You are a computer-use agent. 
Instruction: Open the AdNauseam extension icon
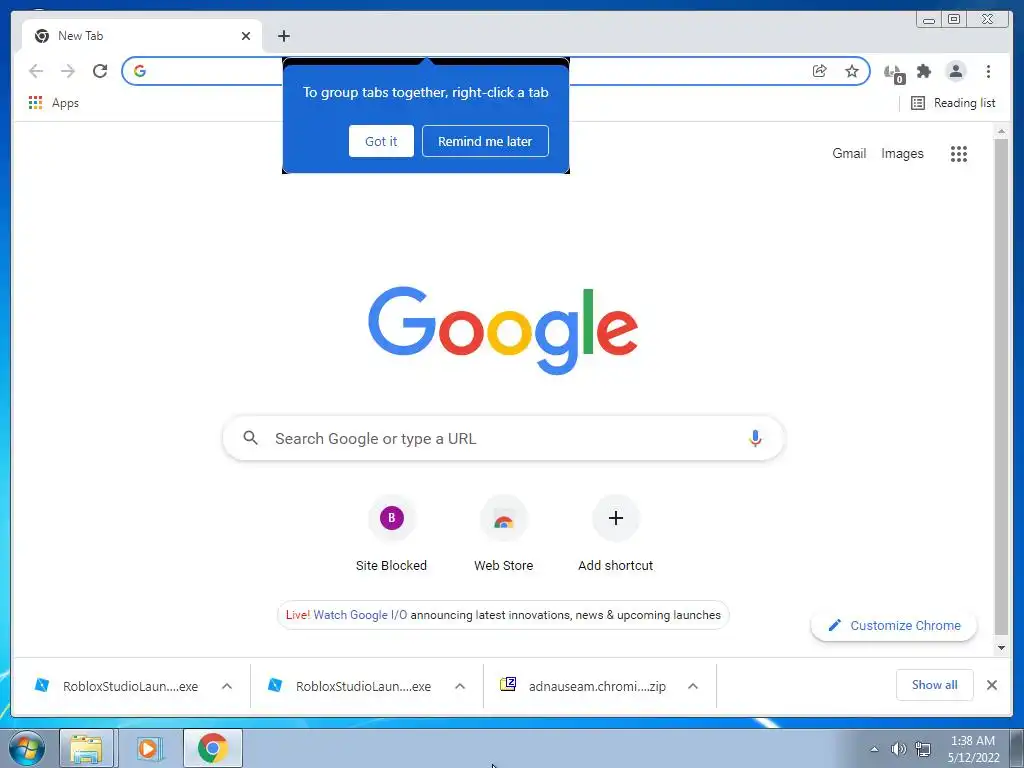(x=893, y=73)
